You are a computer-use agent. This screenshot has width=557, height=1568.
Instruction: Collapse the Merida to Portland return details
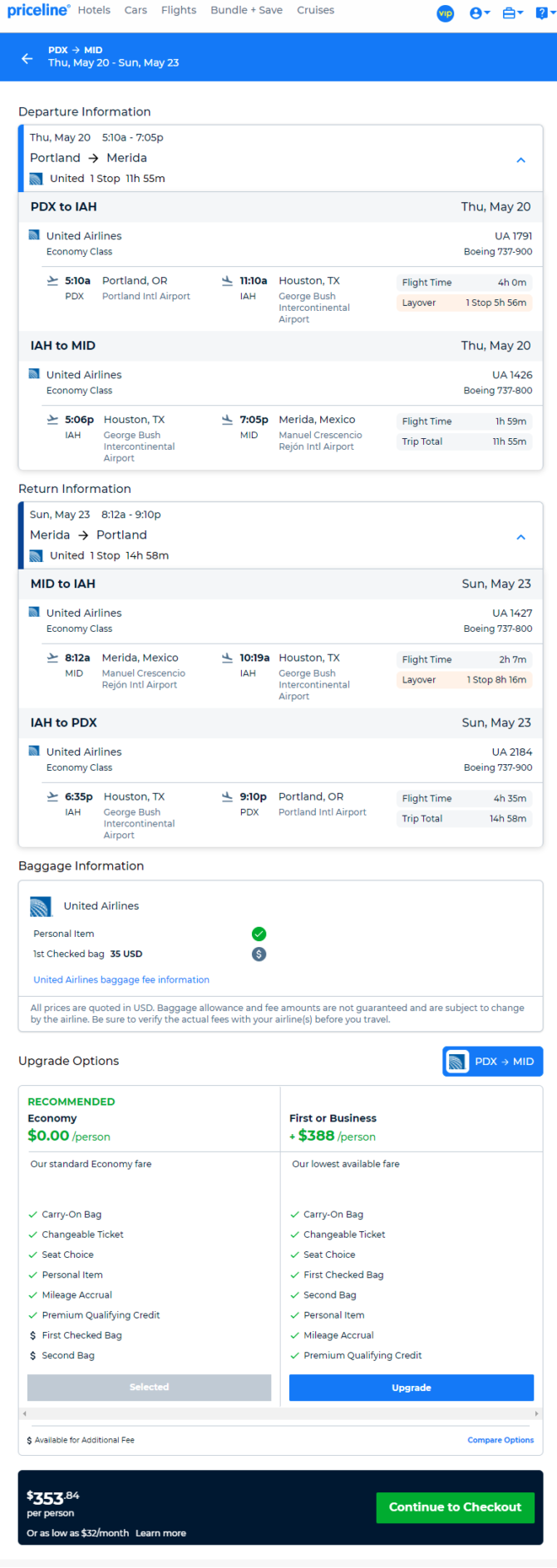521,537
